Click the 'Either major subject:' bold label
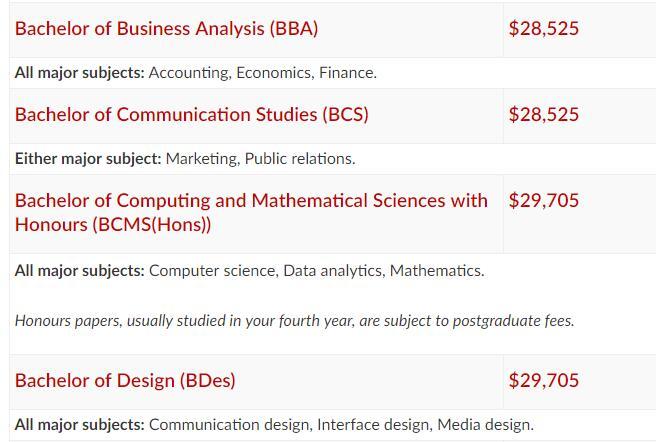The image size is (656, 442). 88,159
